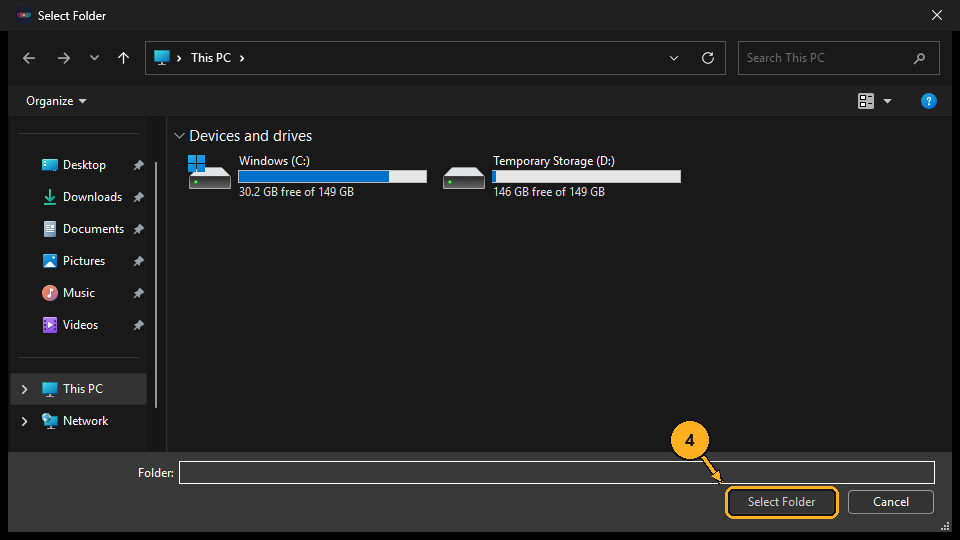Click the pin icon beside Desktop
The width and height of the screenshot is (960, 540).
[138, 165]
